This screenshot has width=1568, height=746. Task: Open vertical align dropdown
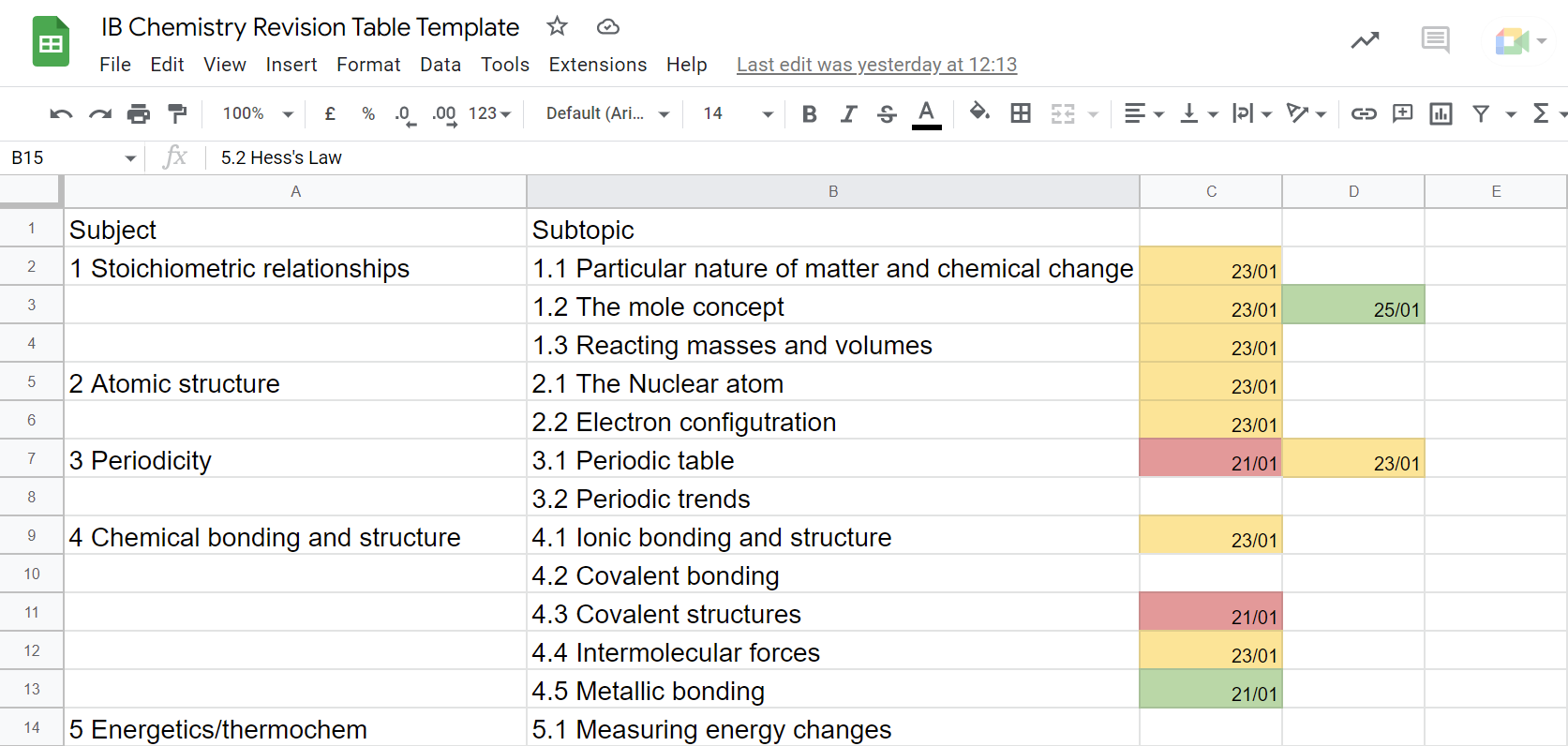(x=1199, y=114)
